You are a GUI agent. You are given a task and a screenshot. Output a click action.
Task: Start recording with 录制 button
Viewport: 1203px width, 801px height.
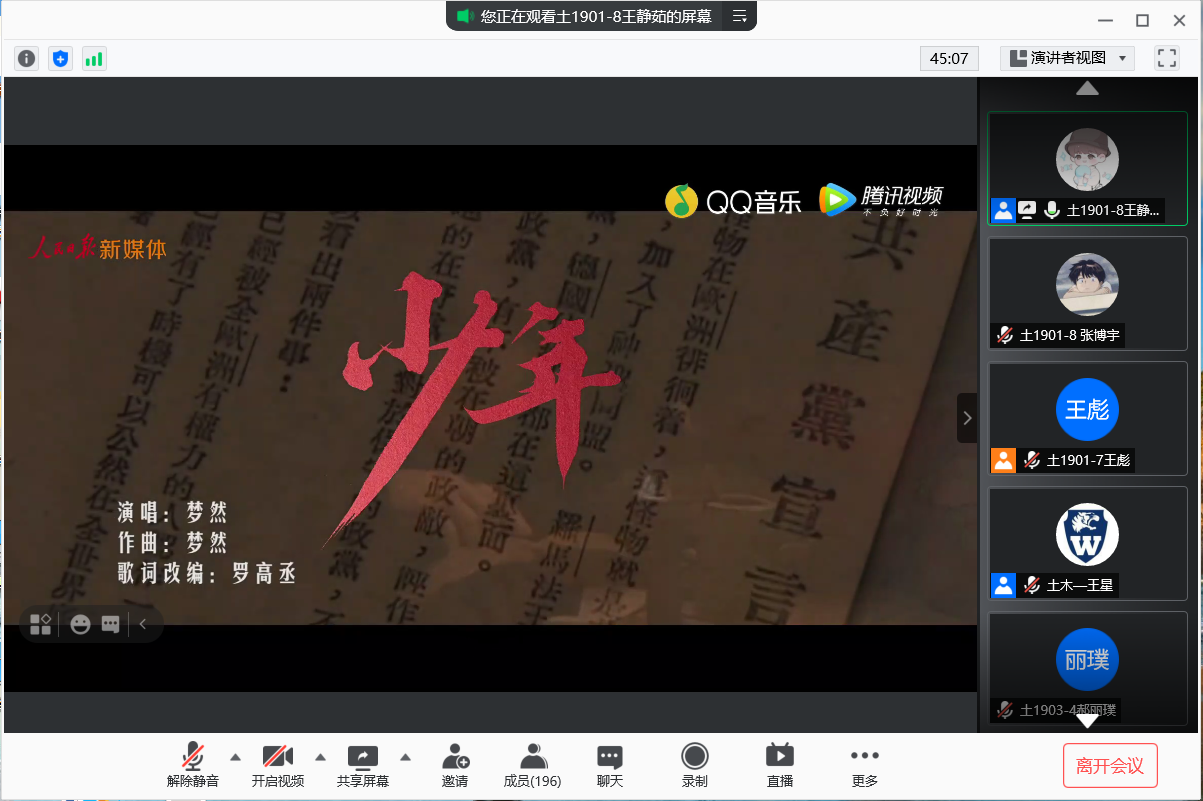pos(694,765)
